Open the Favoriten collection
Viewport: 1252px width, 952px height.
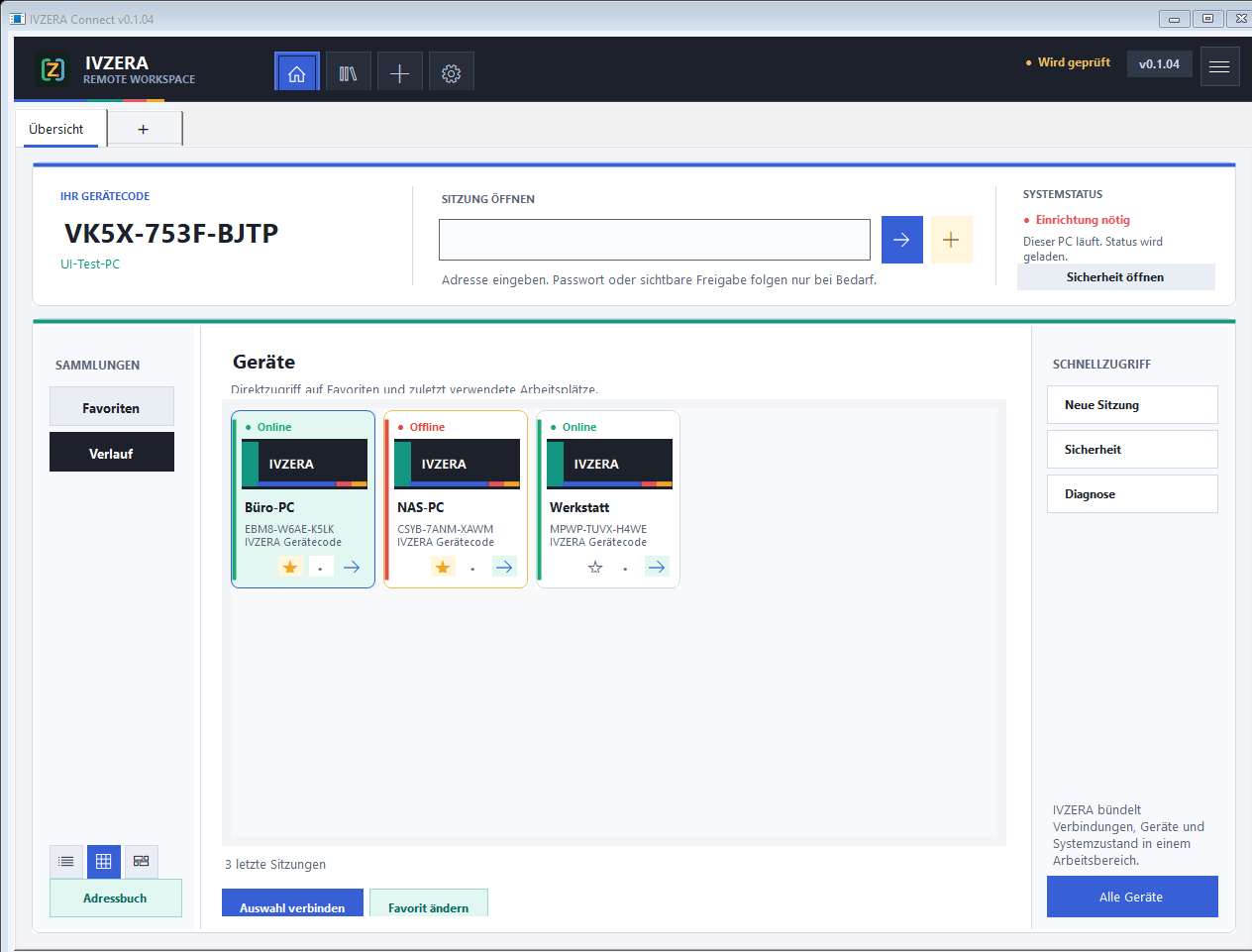[112, 407]
